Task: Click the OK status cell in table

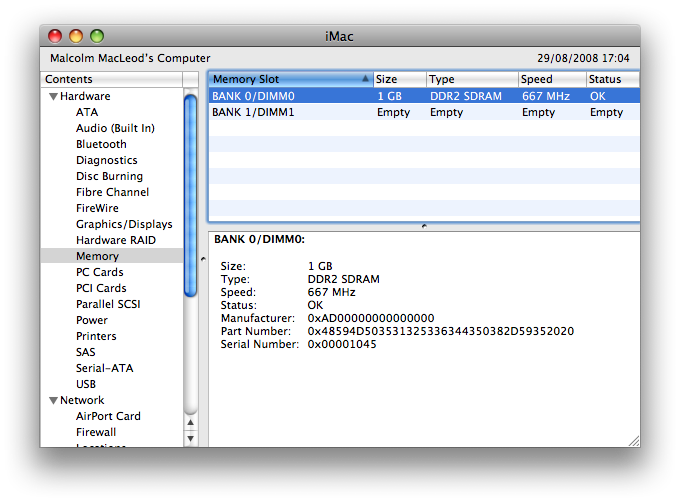Action: (x=598, y=96)
